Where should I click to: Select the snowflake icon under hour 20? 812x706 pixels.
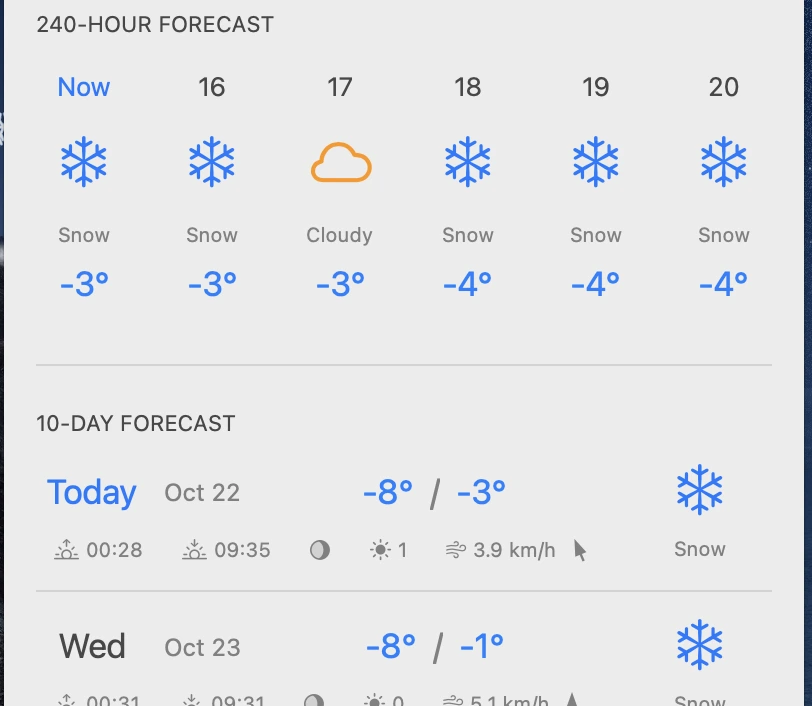[724, 160]
